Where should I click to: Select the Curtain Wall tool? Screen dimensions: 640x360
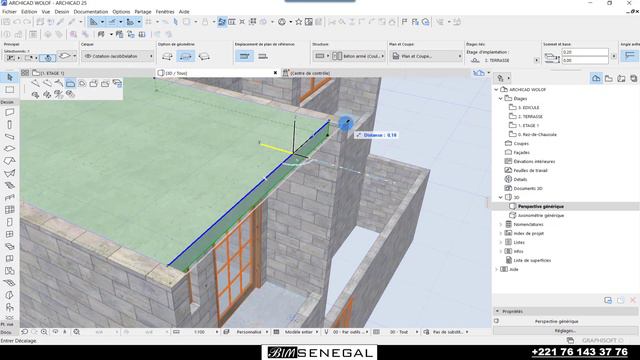coord(10,210)
